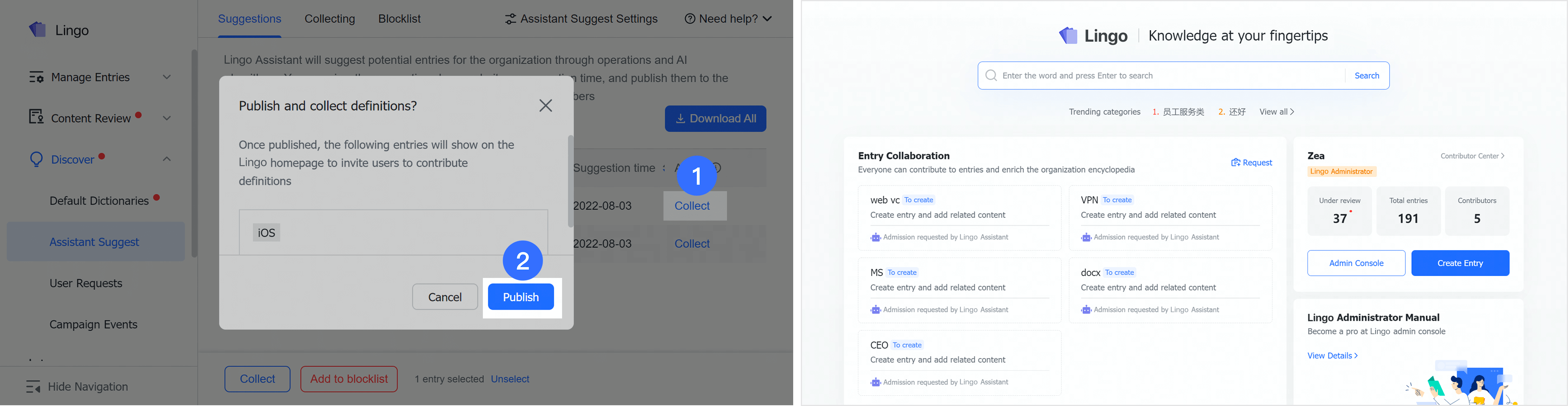
Task: Click the Hide Navigation icon
Action: [x=32, y=387]
